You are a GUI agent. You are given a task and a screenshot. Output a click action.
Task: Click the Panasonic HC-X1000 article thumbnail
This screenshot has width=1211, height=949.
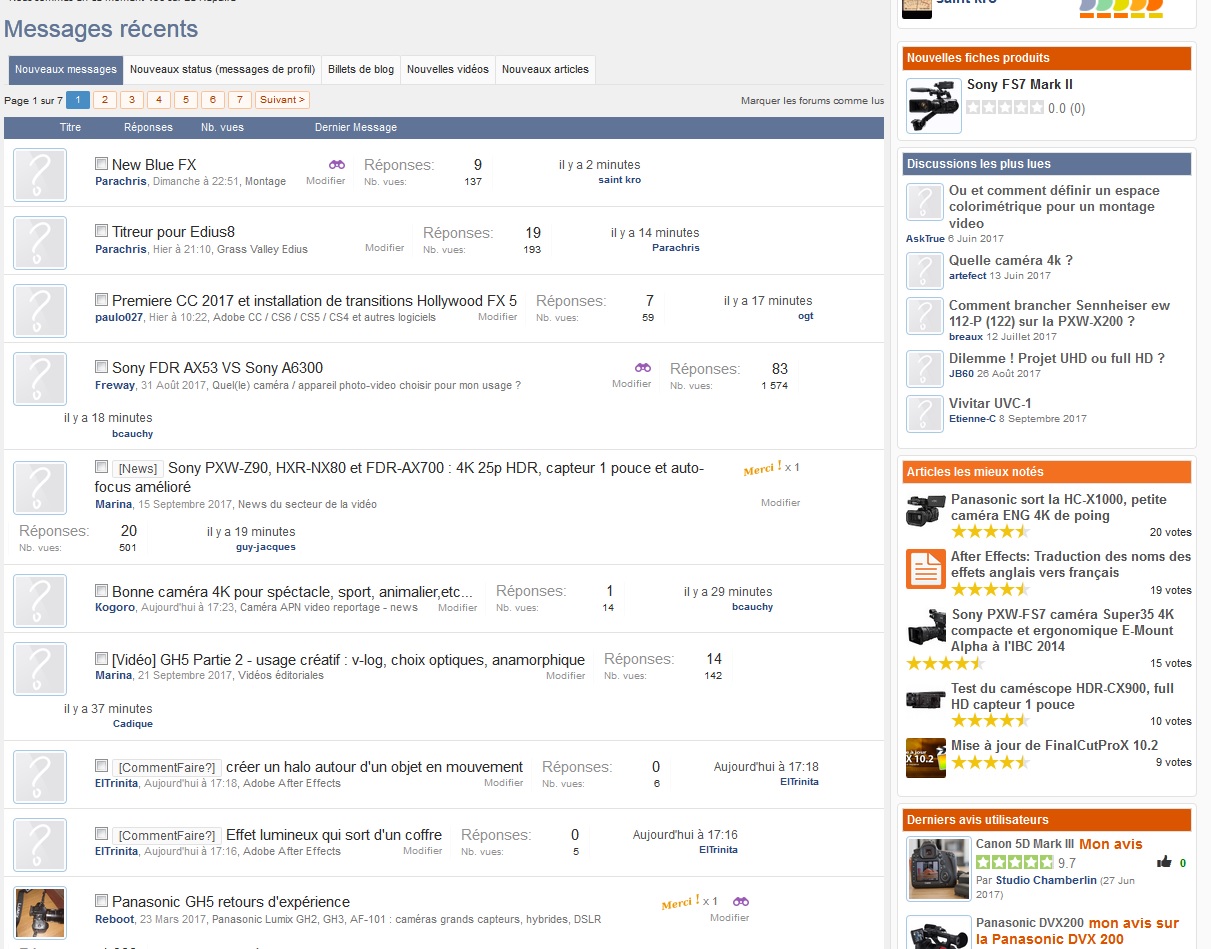(x=925, y=510)
